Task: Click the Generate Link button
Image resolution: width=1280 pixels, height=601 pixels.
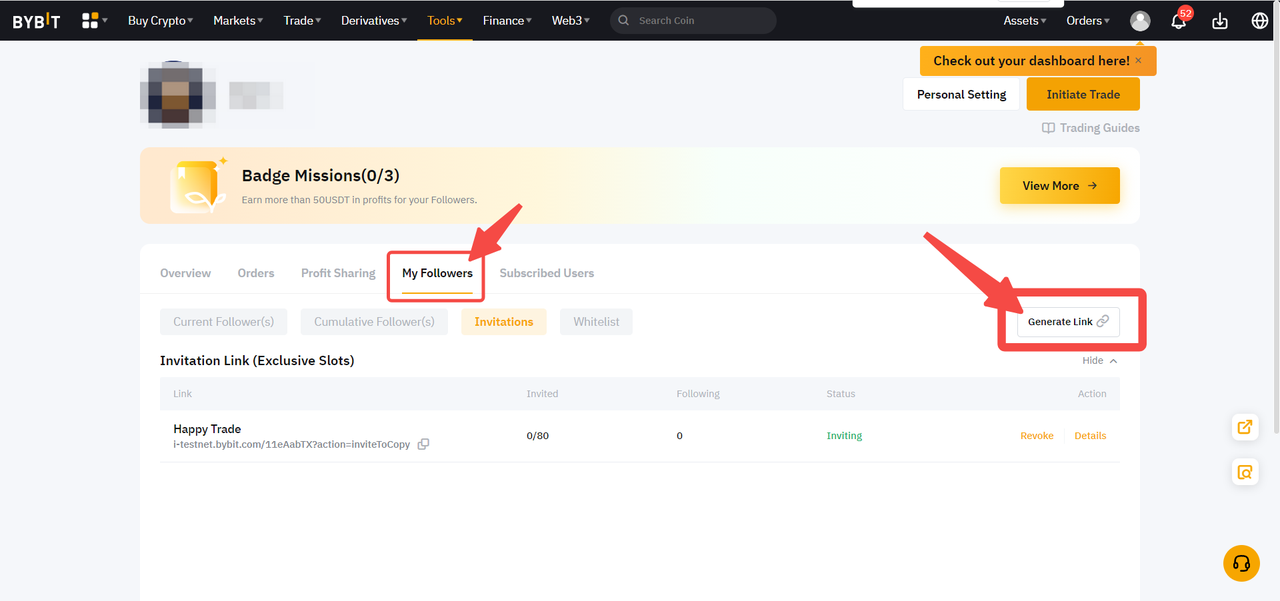Action: point(1068,322)
